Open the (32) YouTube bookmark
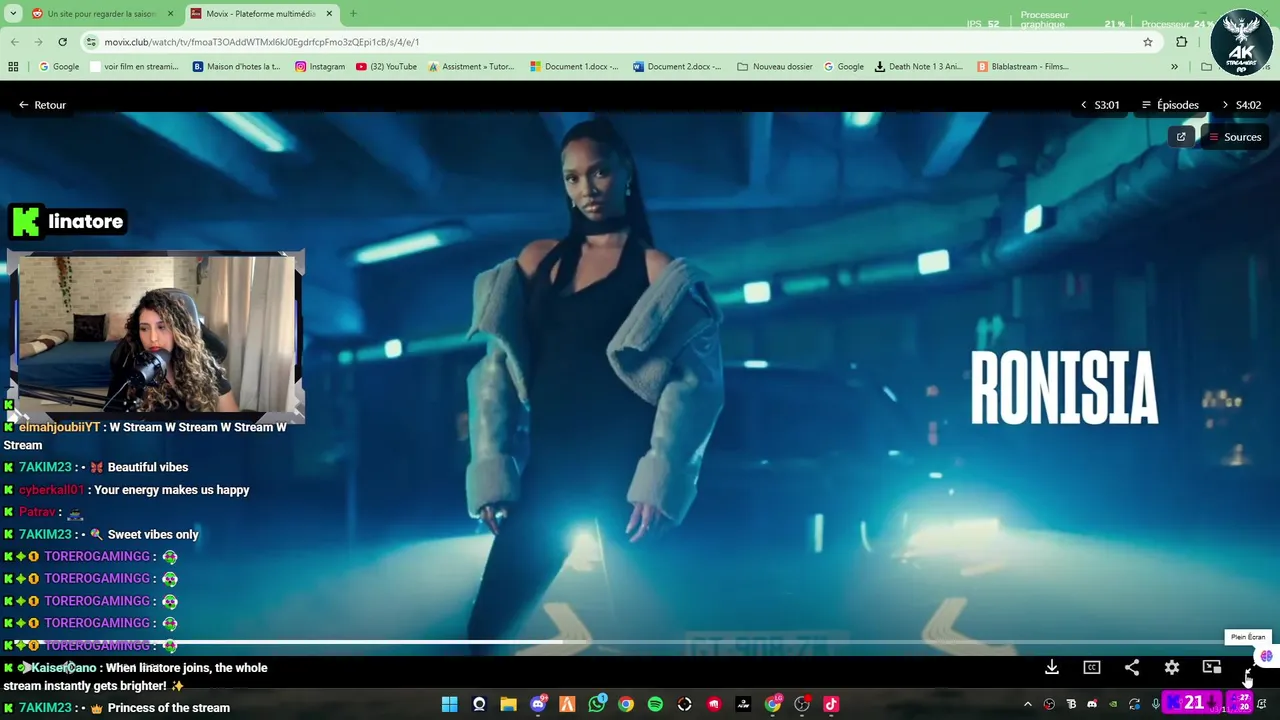Image resolution: width=1280 pixels, height=720 pixels. [386, 67]
